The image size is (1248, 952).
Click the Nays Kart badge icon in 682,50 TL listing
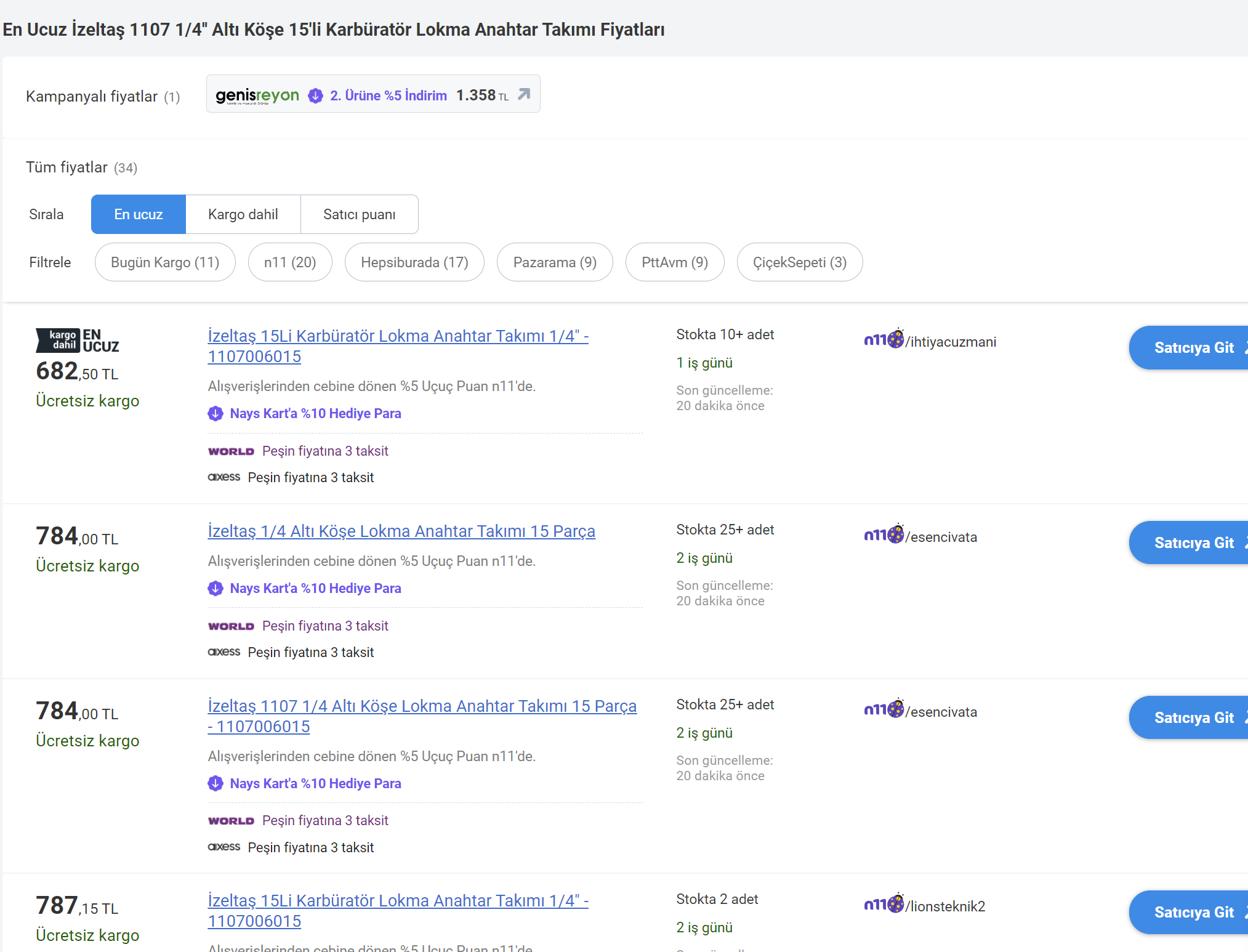[215, 413]
